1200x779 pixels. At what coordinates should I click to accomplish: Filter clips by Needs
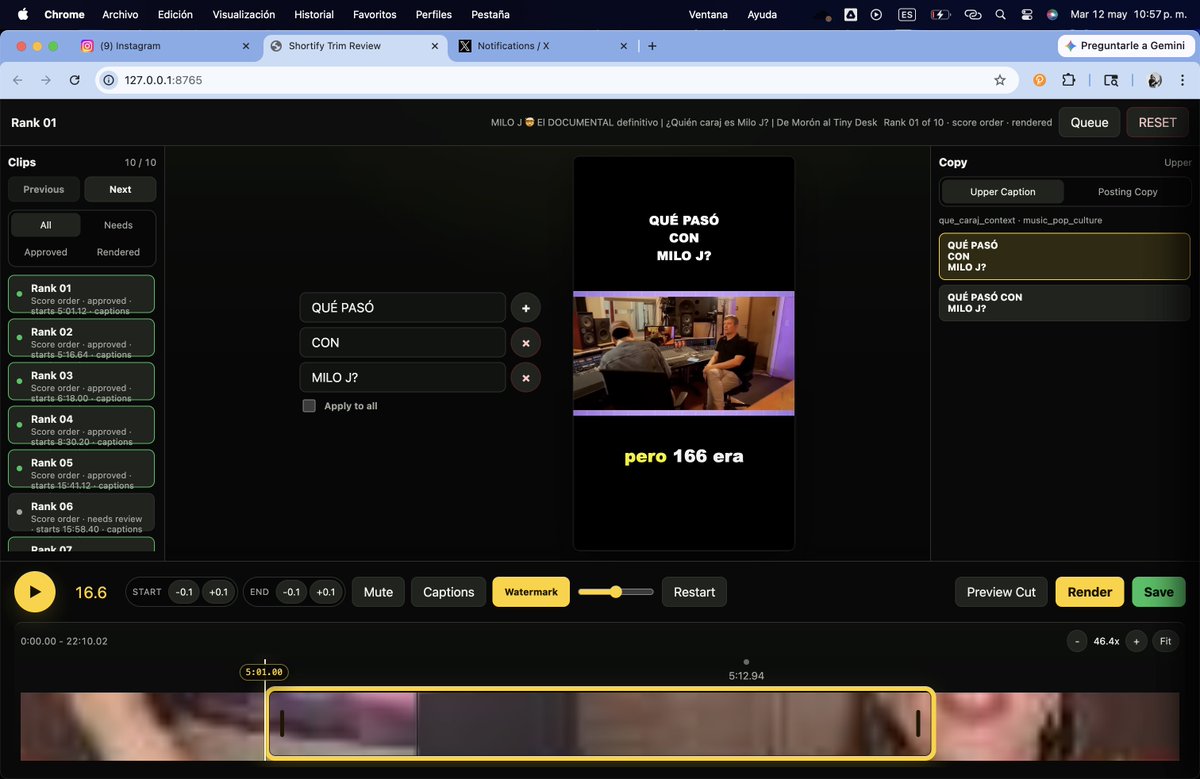(118, 225)
